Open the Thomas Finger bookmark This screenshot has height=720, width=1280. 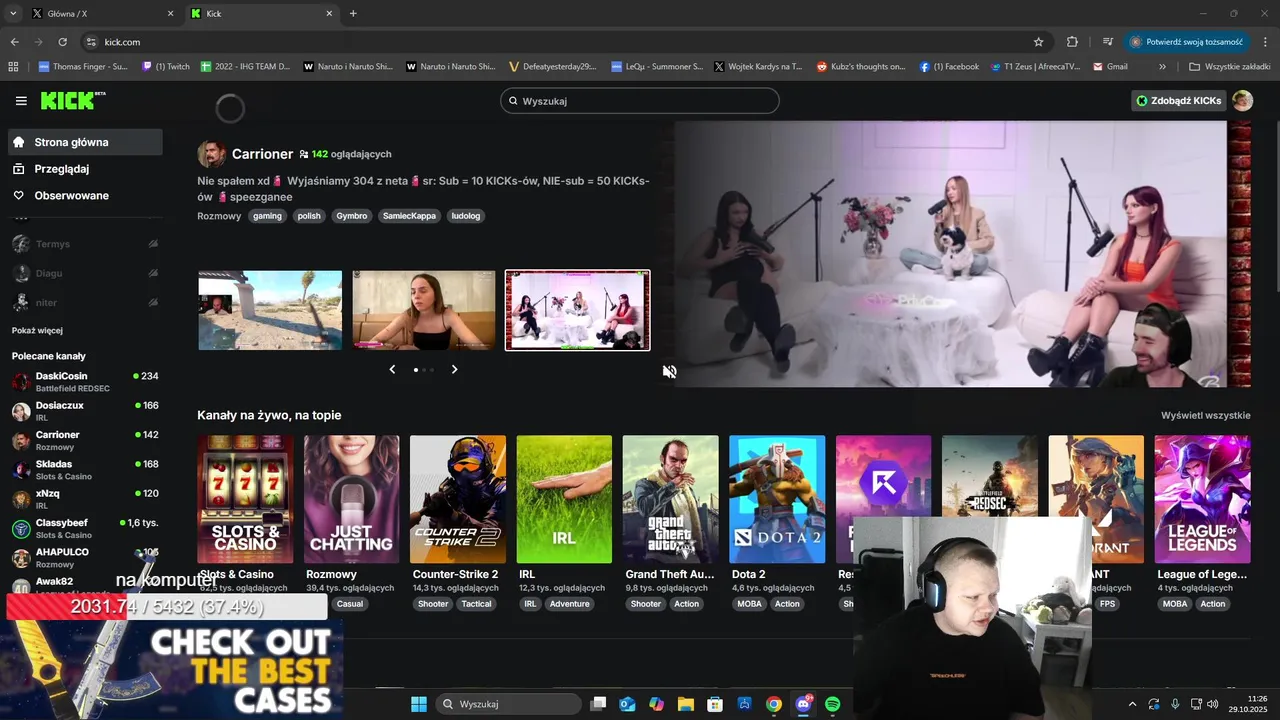pyautogui.click(x=83, y=67)
